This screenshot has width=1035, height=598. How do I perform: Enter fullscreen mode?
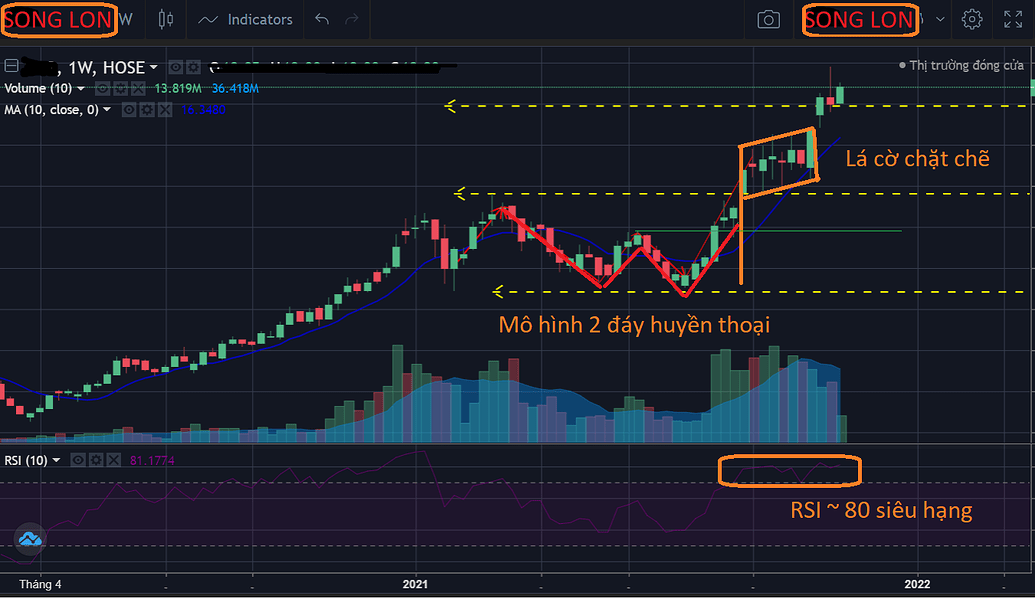click(x=1013, y=19)
